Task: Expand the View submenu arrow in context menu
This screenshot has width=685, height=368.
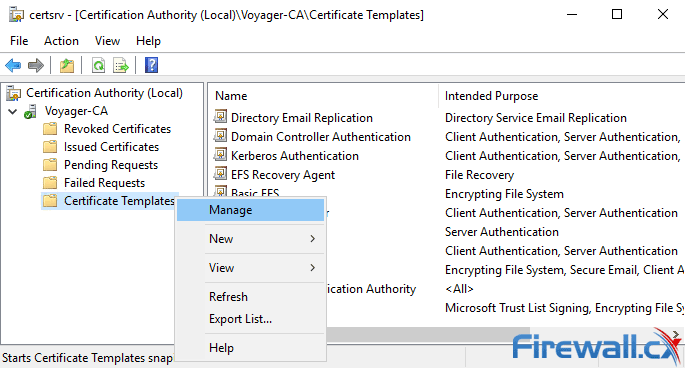Action: pos(312,267)
